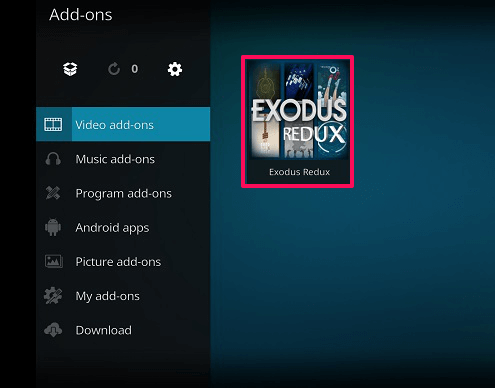Click the Android robot icon
This screenshot has width=495, height=388.
53,227
